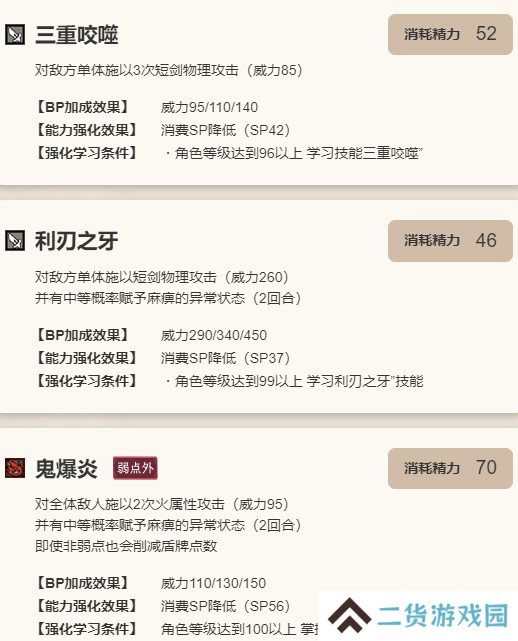This screenshot has height=641, width=518.
Task: Open the 利刃之牙 skill title
Action: coord(77,241)
